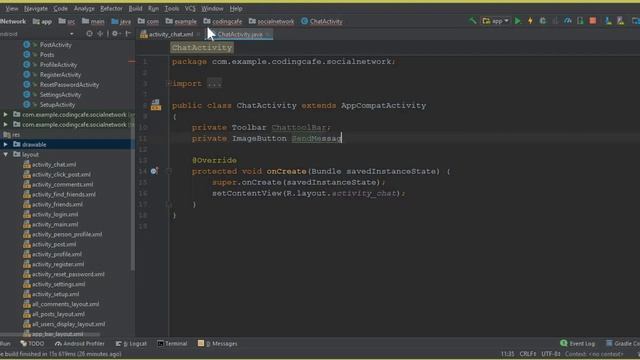Open activity_reset_password.xml layout file
640x360 pixels.
coord(68,275)
